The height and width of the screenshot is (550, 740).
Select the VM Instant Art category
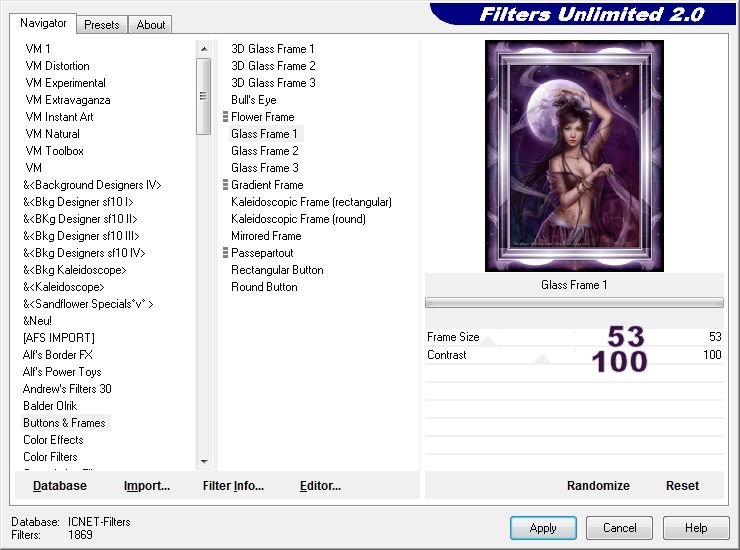coord(59,117)
